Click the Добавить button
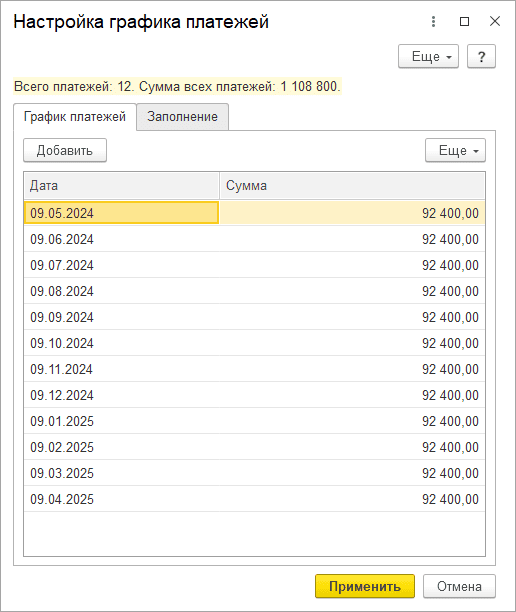The width and height of the screenshot is (516, 612). pos(65,150)
